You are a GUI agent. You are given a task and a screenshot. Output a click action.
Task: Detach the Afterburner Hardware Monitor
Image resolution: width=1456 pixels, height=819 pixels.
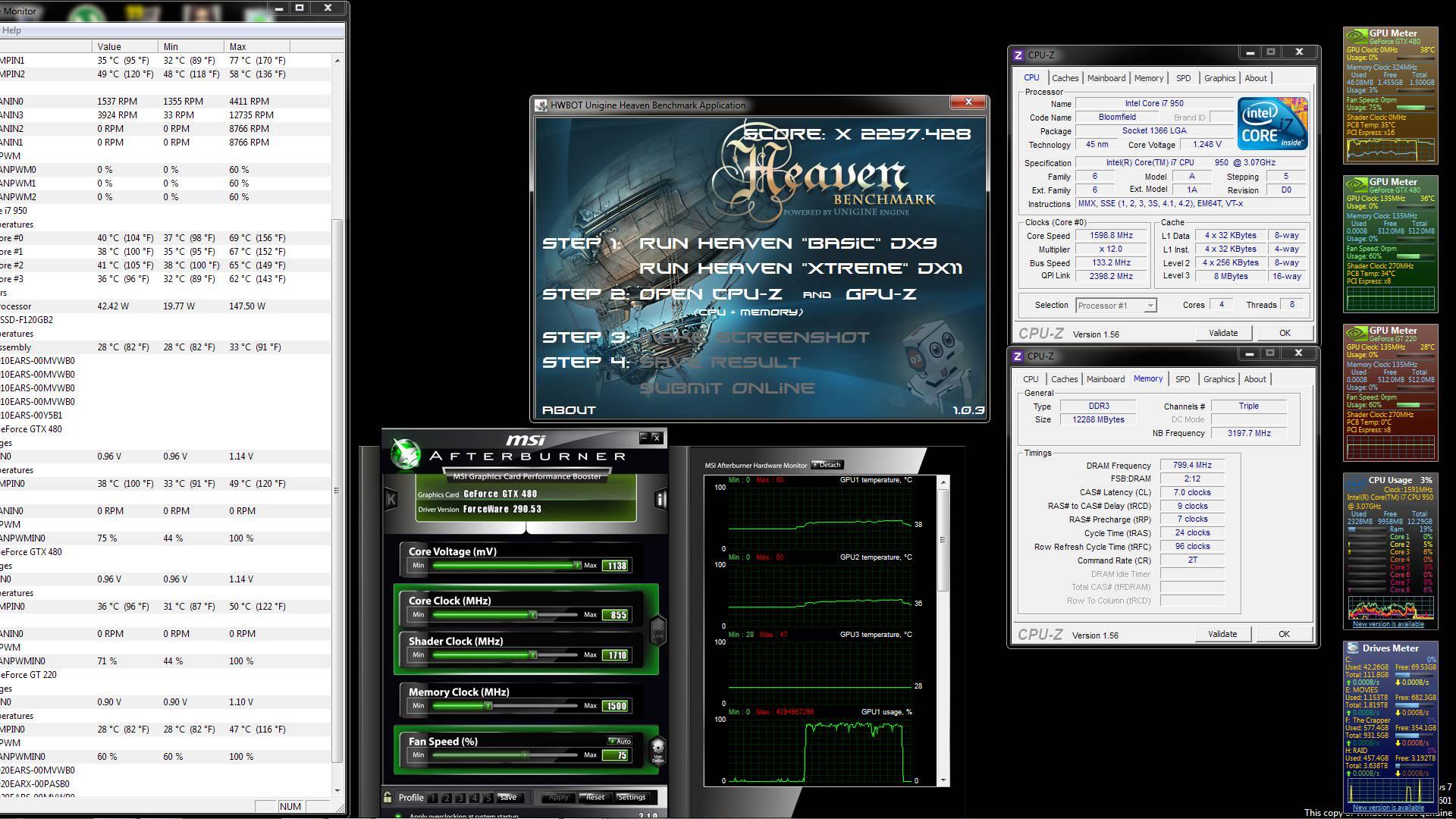point(827,465)
